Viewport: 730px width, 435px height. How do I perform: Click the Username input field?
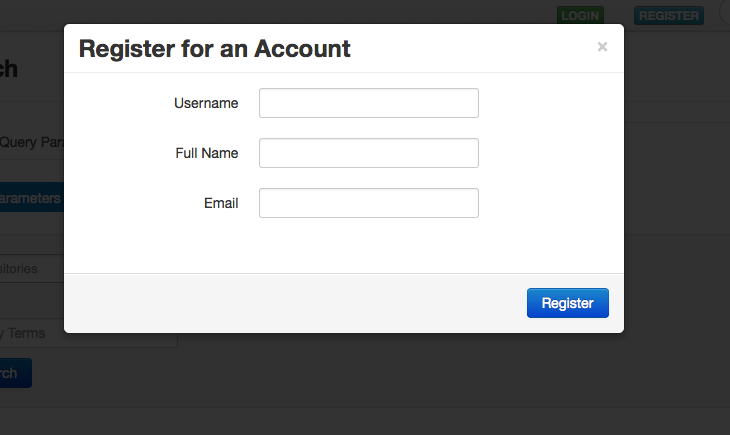368,103
